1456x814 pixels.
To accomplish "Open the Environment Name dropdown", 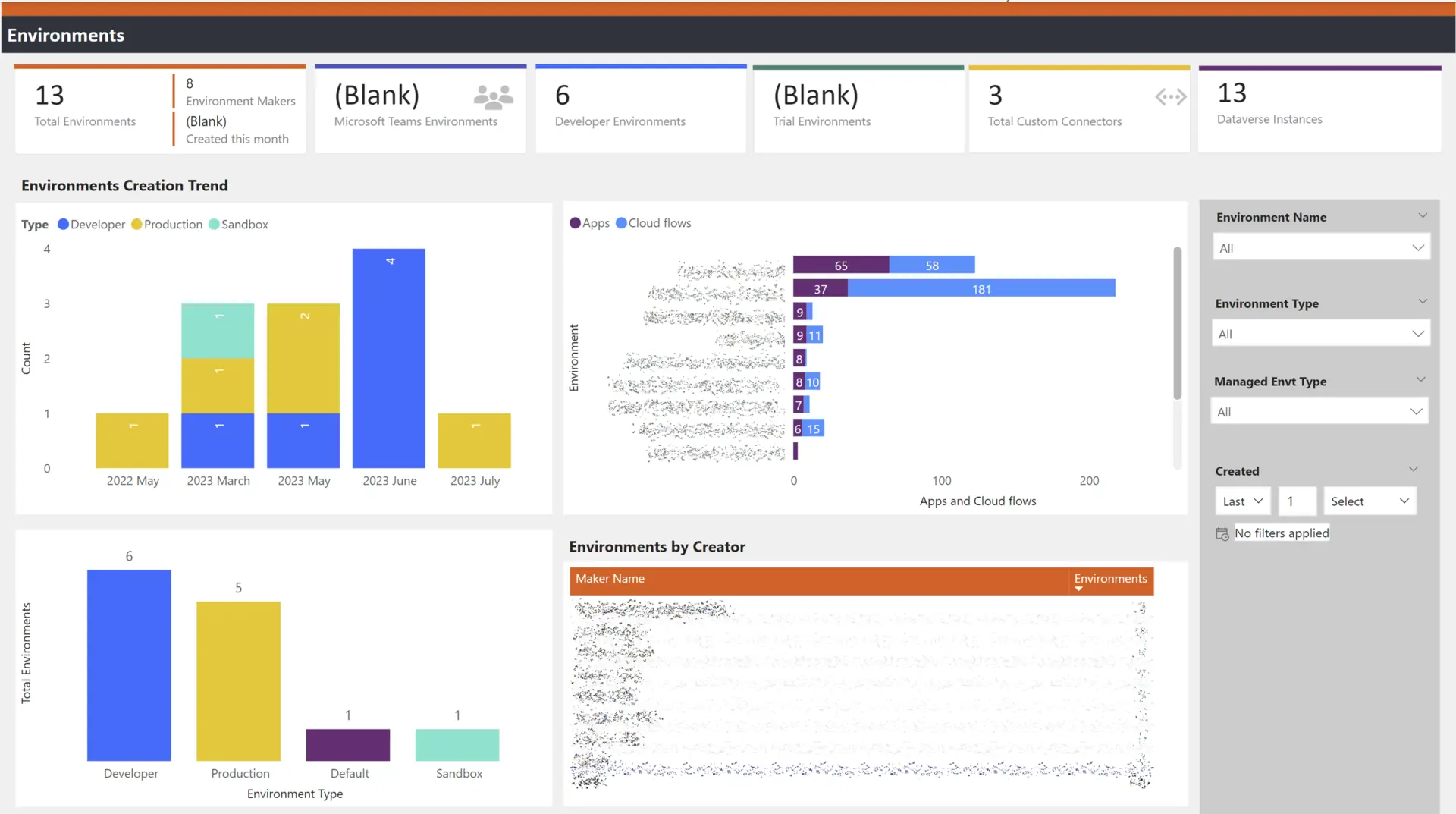I will point(1320,248).
